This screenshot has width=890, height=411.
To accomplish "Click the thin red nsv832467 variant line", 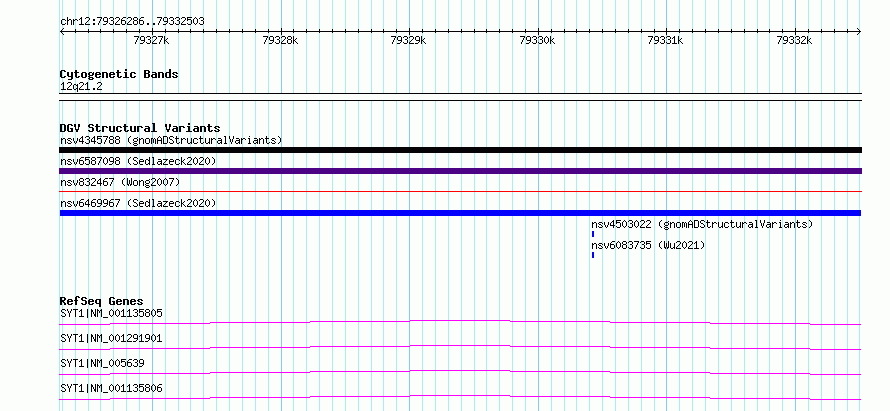I will pyautogui.click(x=460, y=192).
